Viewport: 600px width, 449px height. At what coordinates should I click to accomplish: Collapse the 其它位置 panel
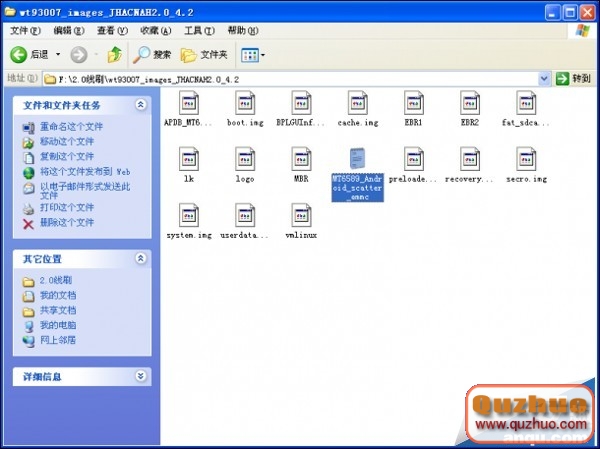click(140, 258)
